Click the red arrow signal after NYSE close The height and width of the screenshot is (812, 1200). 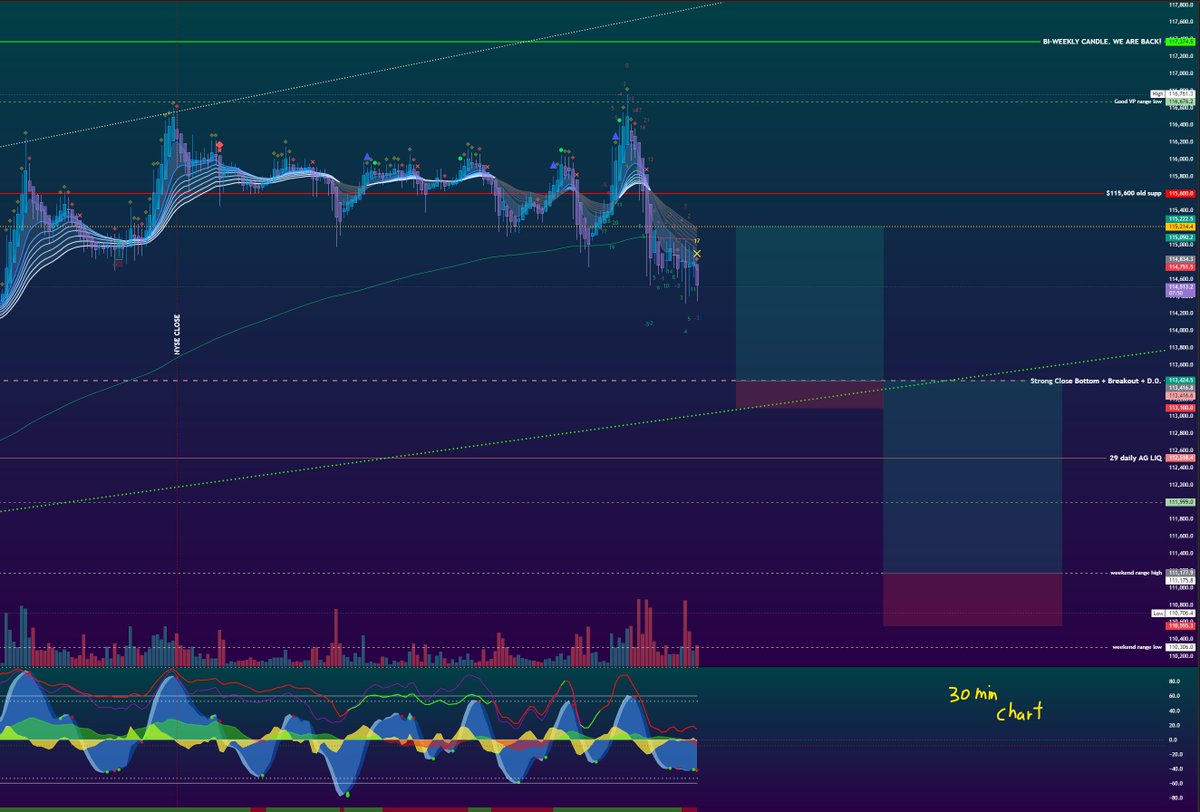pos(219,146)
